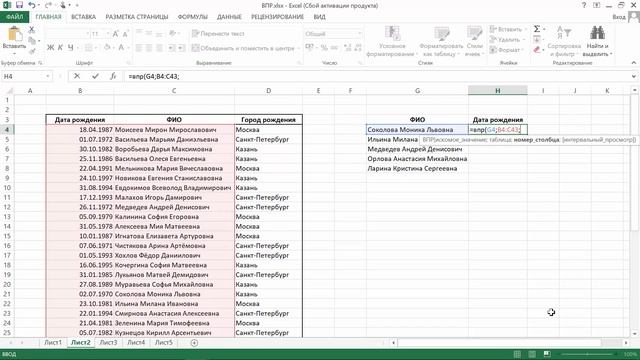640x360 pixels.
Task: Click the increase font size icon
Action: [x=116, y=34]
